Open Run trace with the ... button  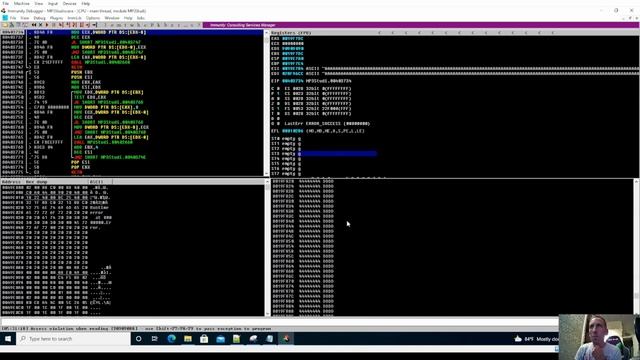[x=185, y=25]
